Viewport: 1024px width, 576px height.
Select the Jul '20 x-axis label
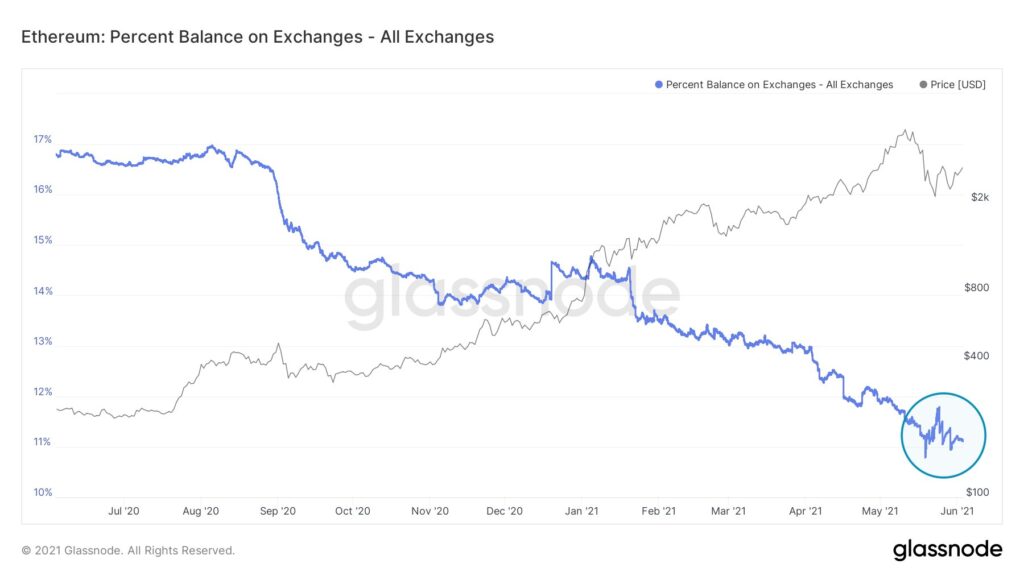(123, 511)
